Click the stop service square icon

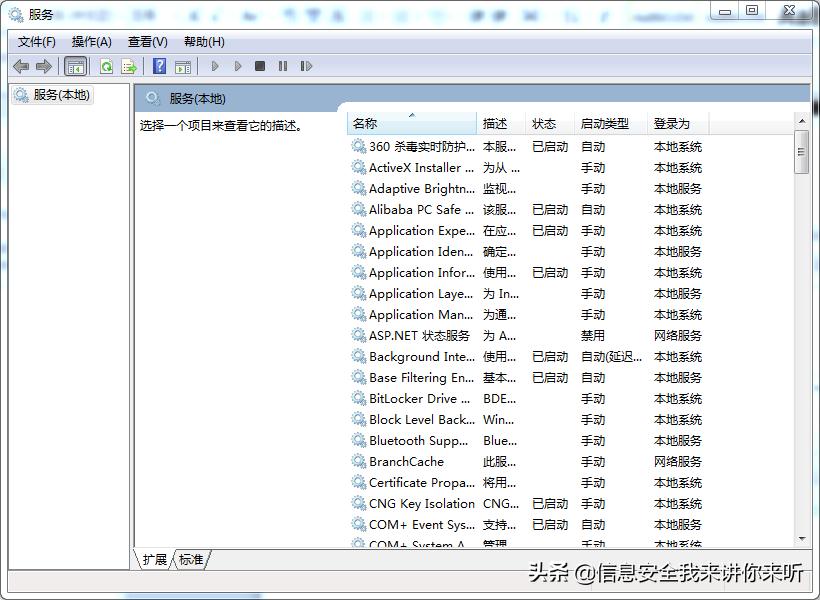[x=259, y=66]
